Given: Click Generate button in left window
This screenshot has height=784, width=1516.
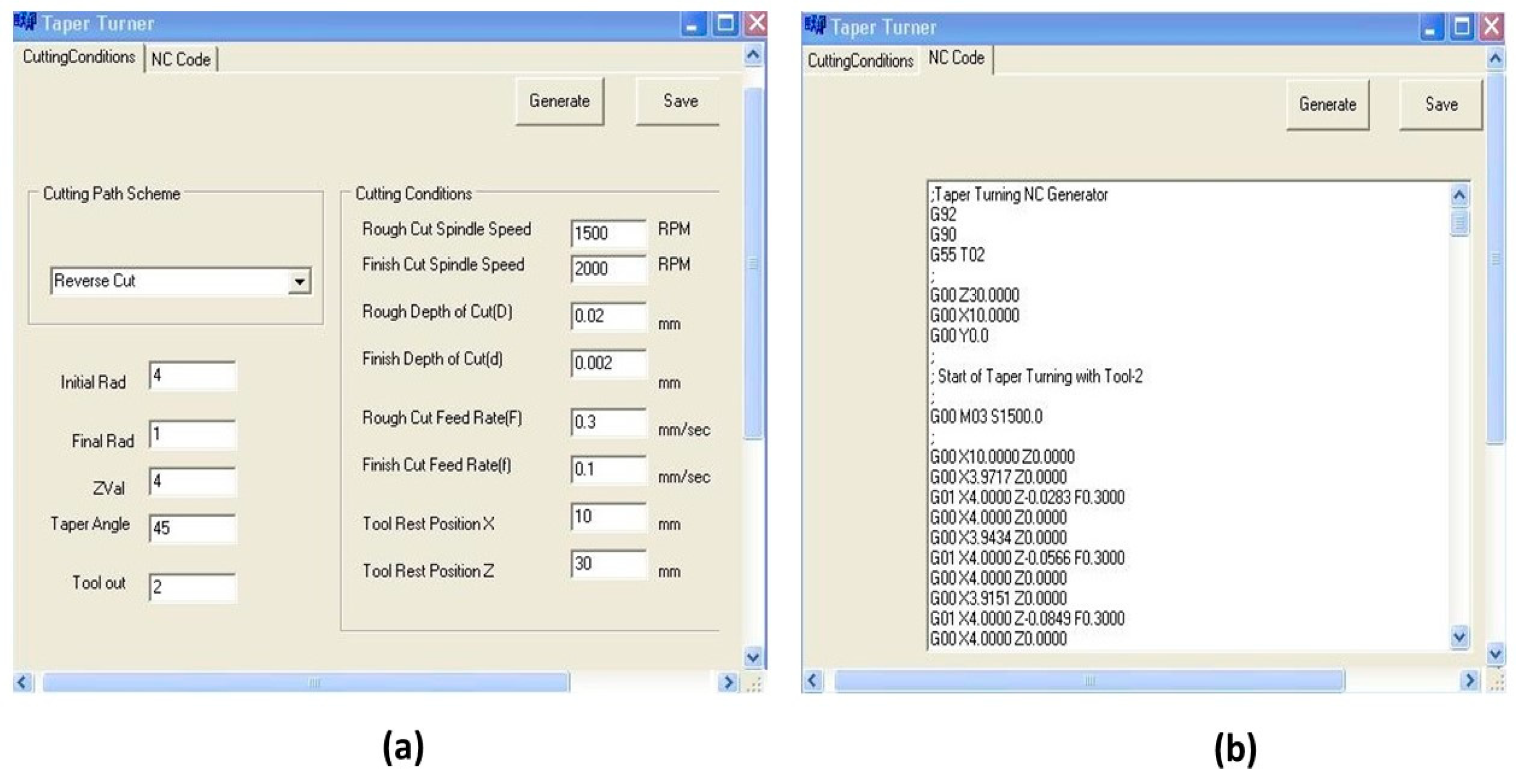Looking at the screenshot, I should pos(559,101).
